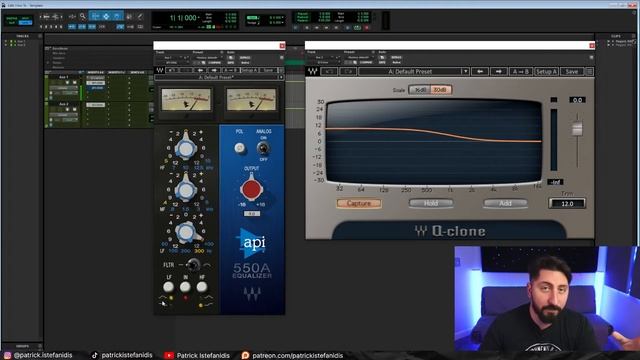The height and width of the screenshot is (360, 640).
Task: Click the API logo on the 550A plugin
Action: click(x=253, y=243)
